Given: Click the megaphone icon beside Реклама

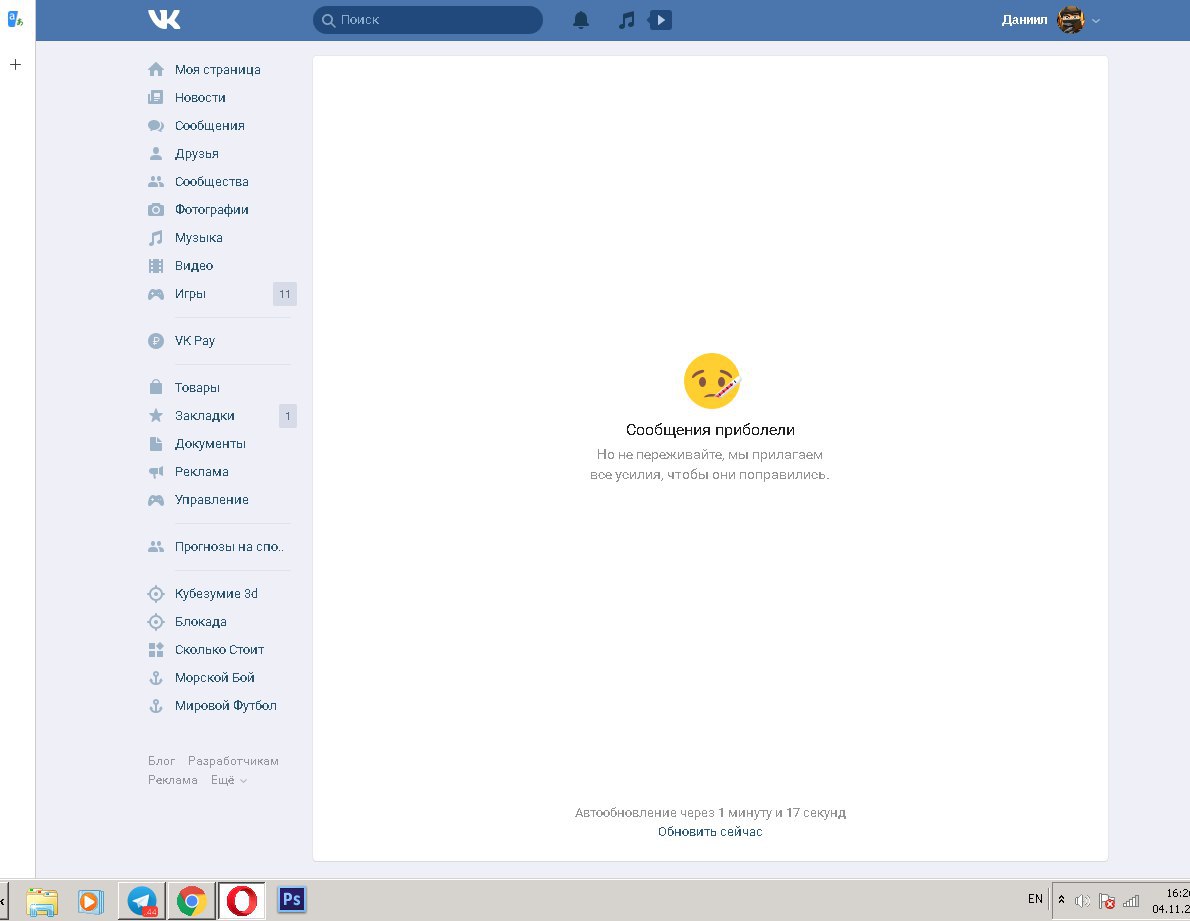Looking at the screenshot, I should 156,472.
